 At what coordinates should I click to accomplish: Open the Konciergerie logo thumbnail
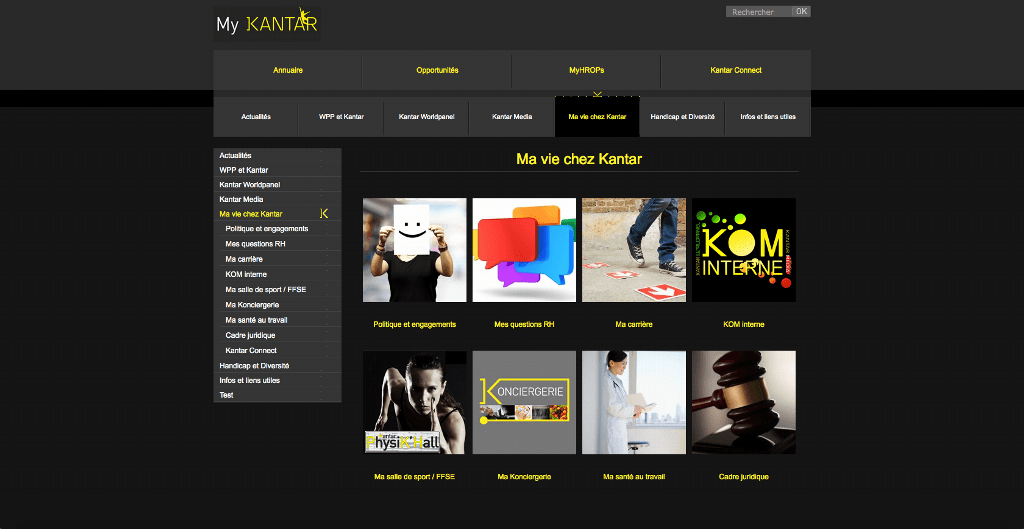tap(524, 402)
